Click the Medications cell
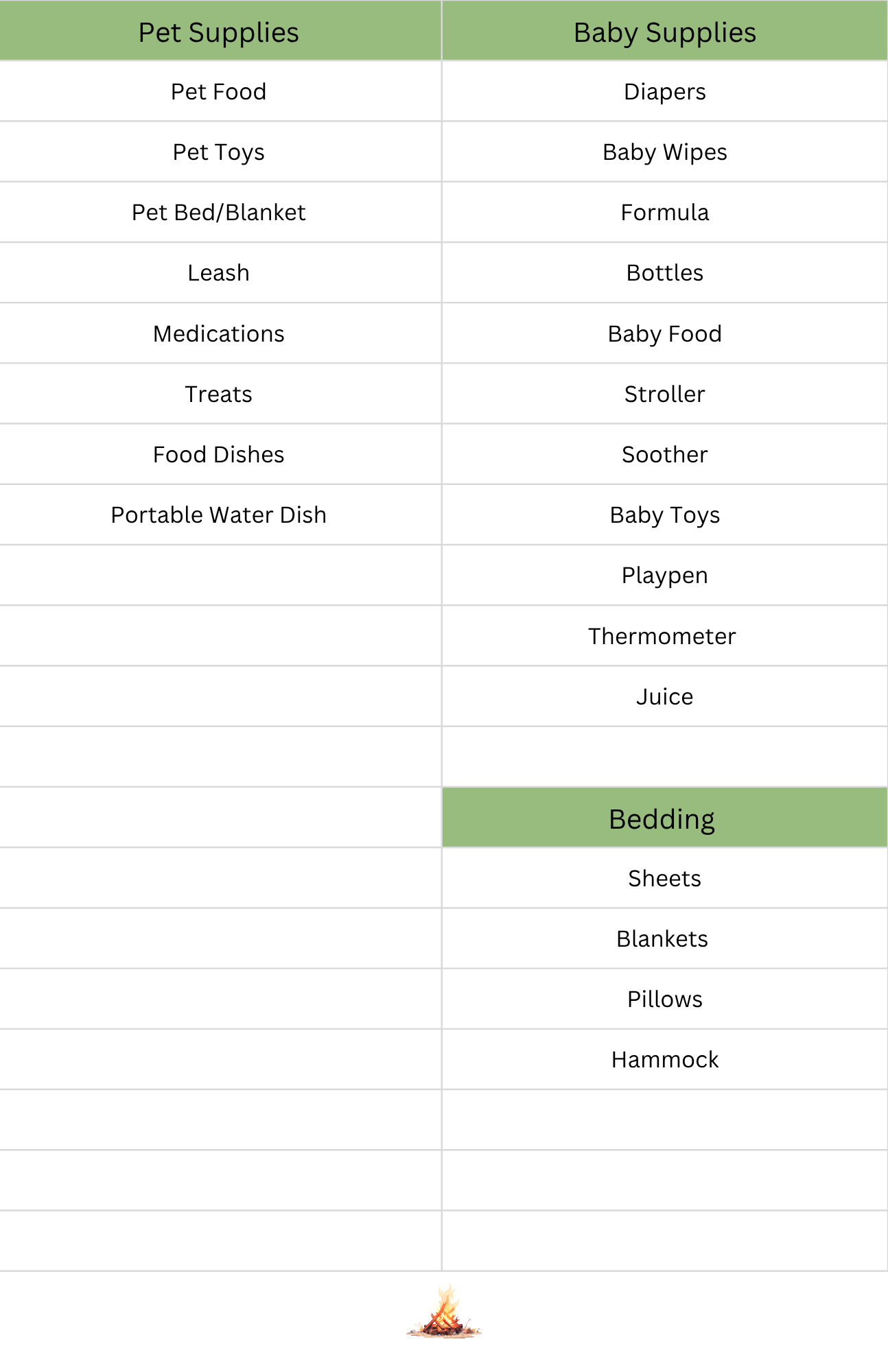This screenshot has width=888, height=1372. point(220,333)
